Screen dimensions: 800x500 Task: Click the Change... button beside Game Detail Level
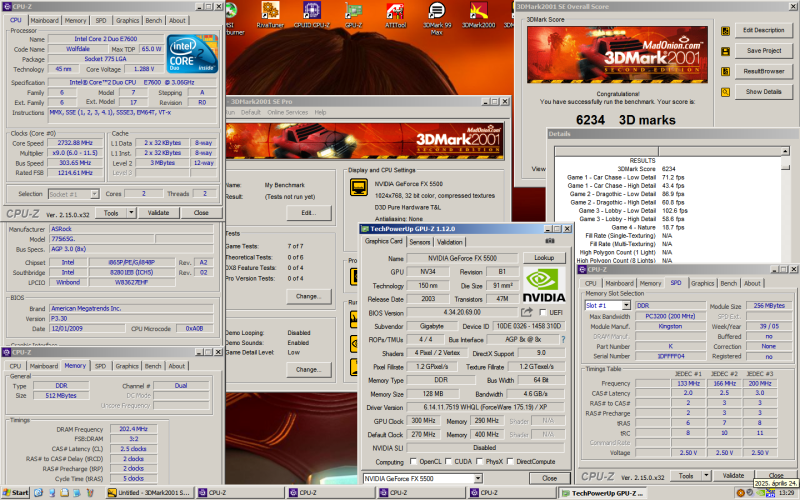[x=308, y=369]
